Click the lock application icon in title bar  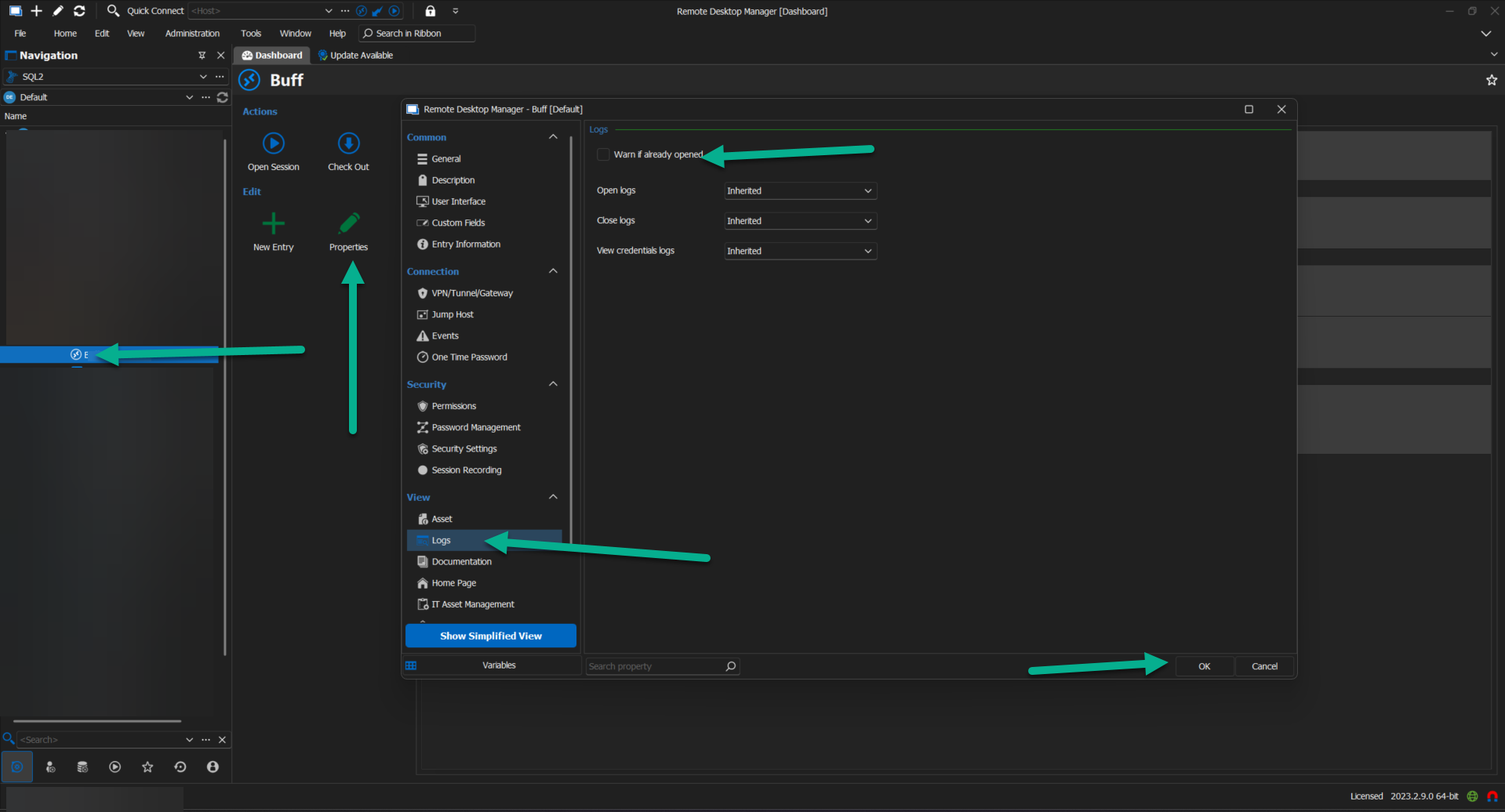pos(430,11)
